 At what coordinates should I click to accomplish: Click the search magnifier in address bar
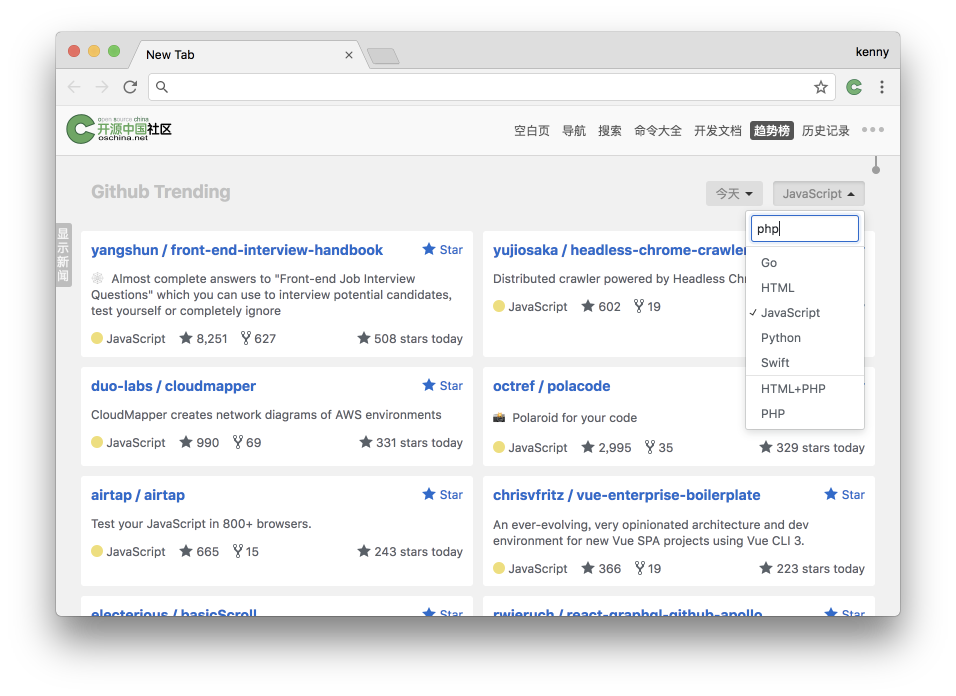pos(162,87)
